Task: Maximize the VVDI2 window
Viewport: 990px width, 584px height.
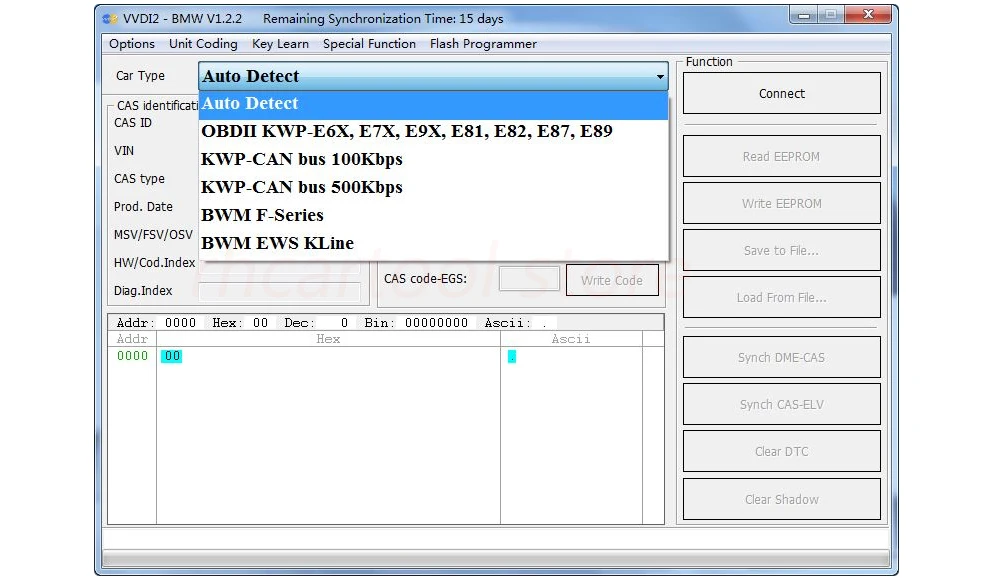Action: point(831,15)
